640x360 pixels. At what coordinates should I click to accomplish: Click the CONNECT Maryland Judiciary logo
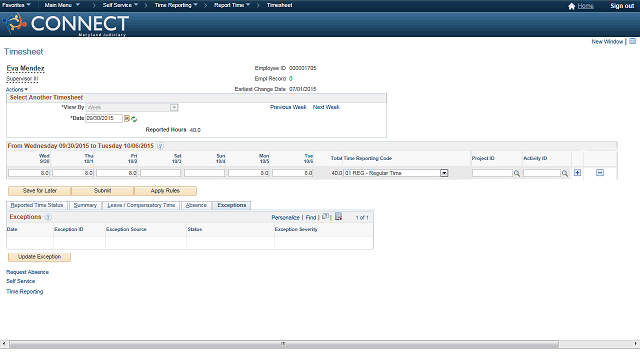(x=66, y=24)
